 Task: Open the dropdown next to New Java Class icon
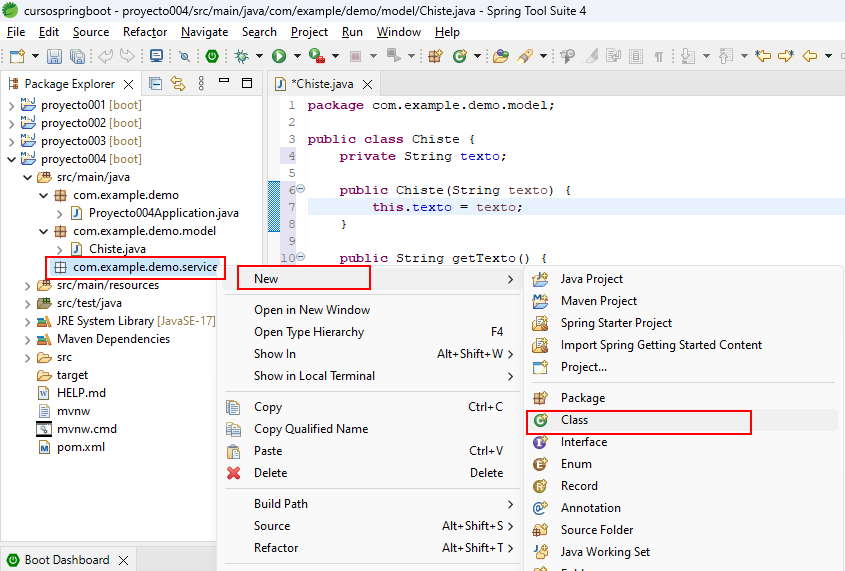[x=477, y=56]
